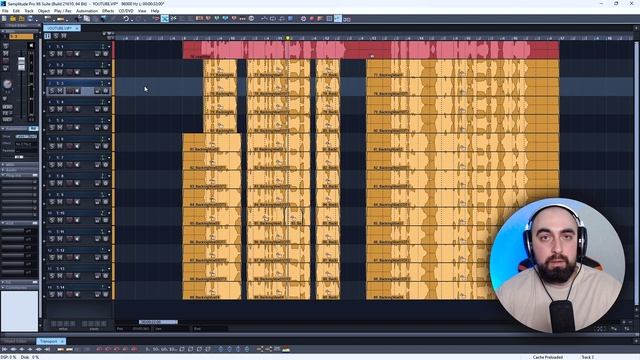This screenshot has height=360, width=640.
Task: Close the YOUTUBE.VIP project tab
Action: click(x=77, y=28)
